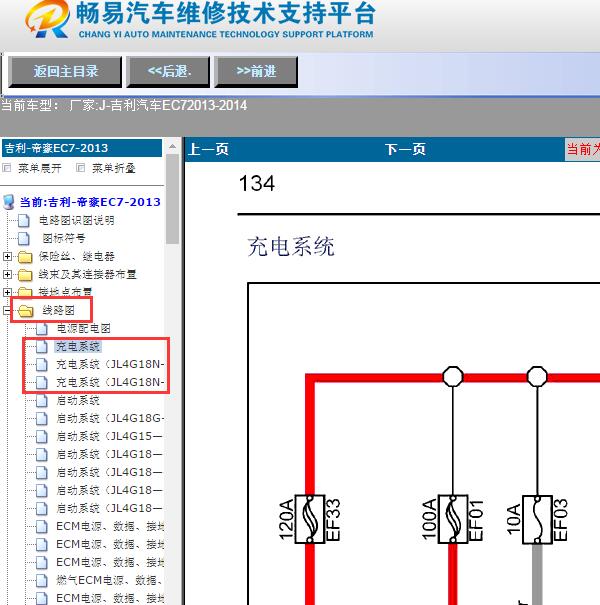
Task: Expand the 保险丝、继电器 tree node
Action: (7, 256)
